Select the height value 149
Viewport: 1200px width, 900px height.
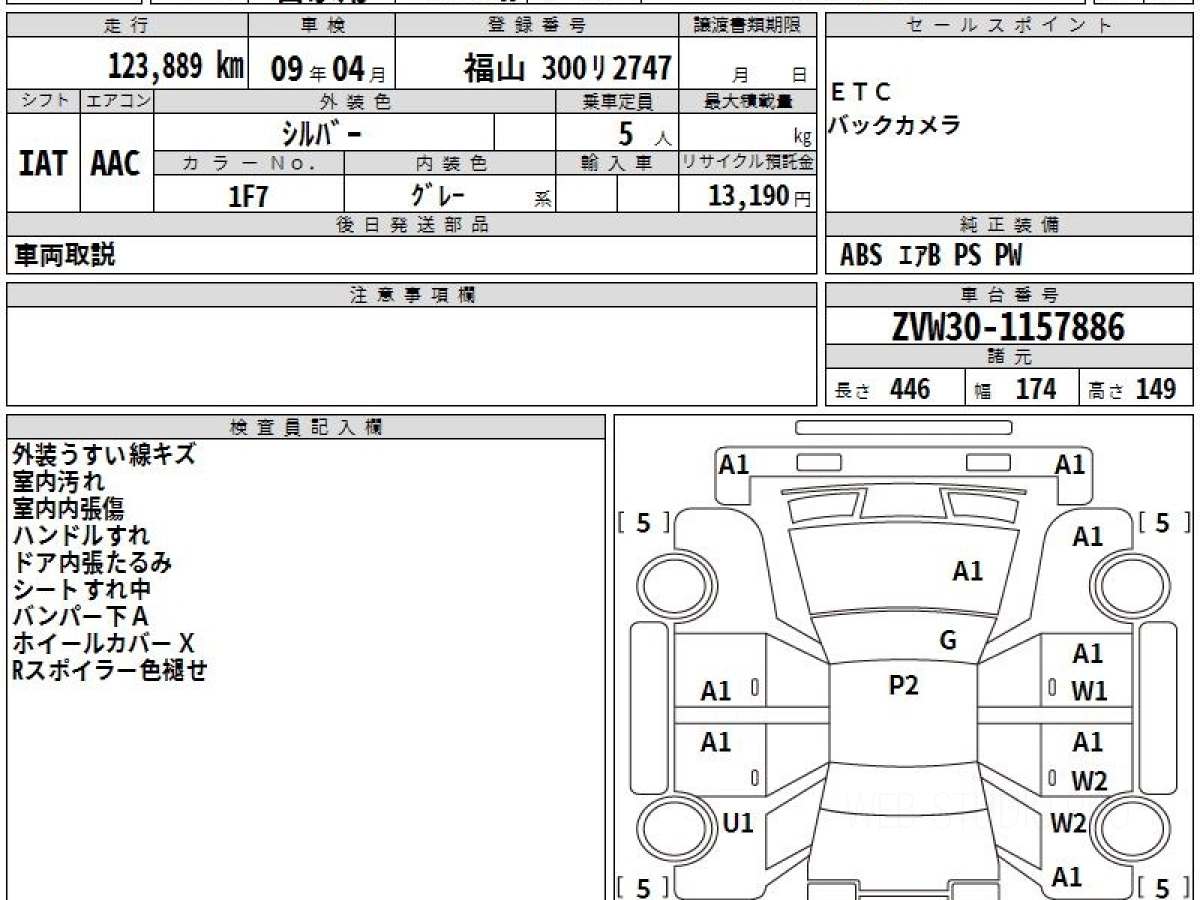click(1155, 389)
